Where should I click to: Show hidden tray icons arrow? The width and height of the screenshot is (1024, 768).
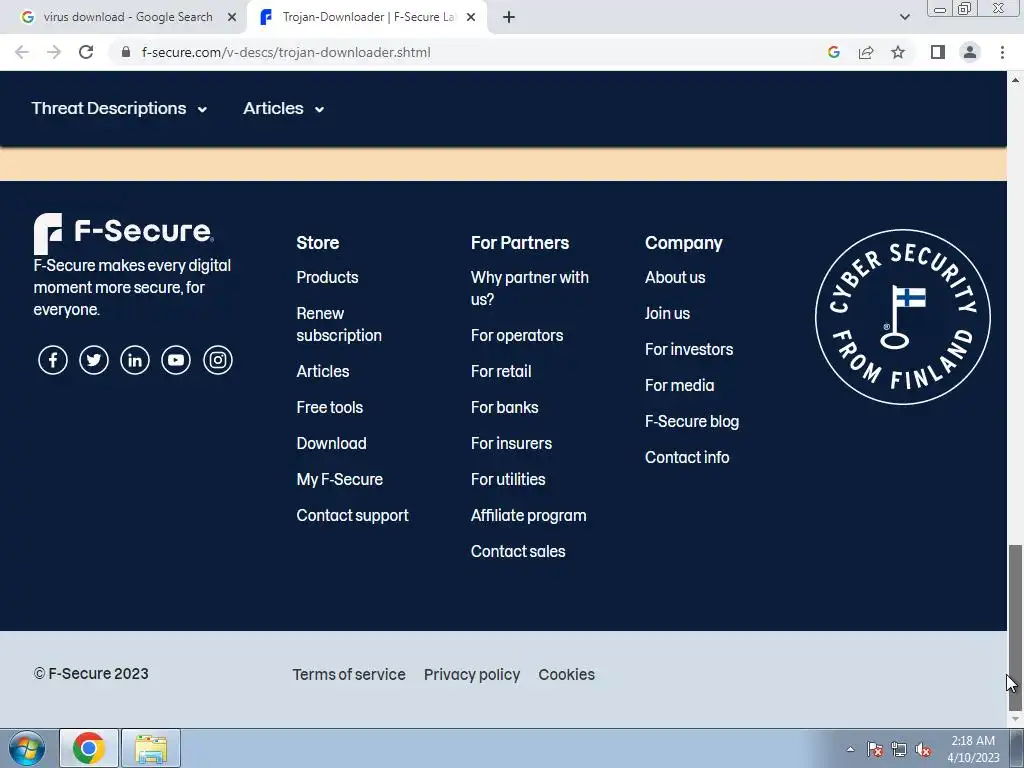850,749
